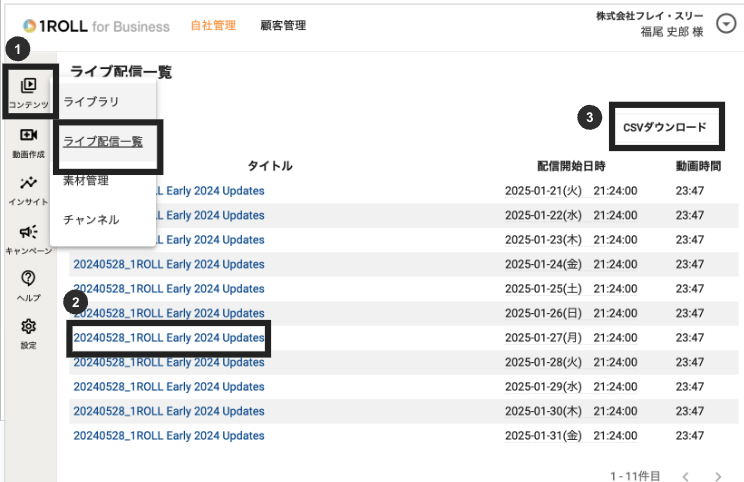Click the 配信開始日時 column header
Viewport: 744px width, 482px height.
coord(570,166)
